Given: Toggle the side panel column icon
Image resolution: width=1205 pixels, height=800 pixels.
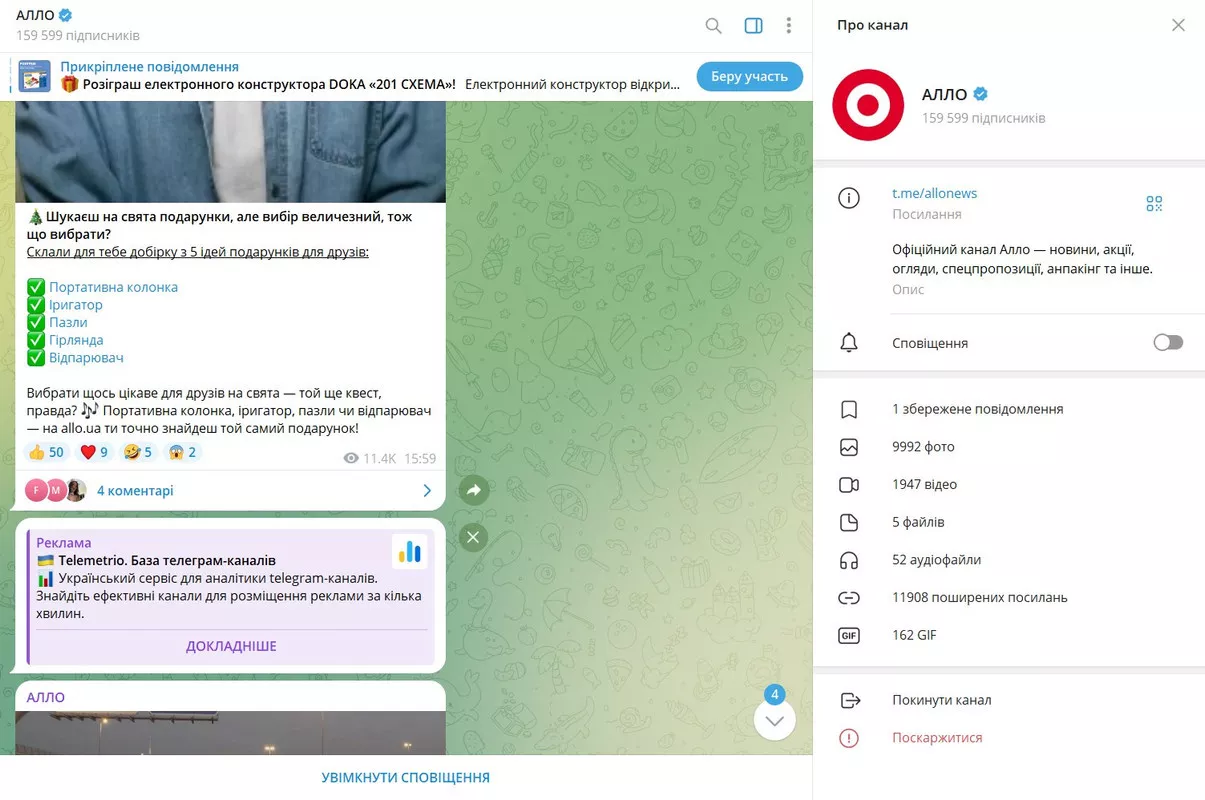Looking at the screenshot, I should tap(754, 26).
